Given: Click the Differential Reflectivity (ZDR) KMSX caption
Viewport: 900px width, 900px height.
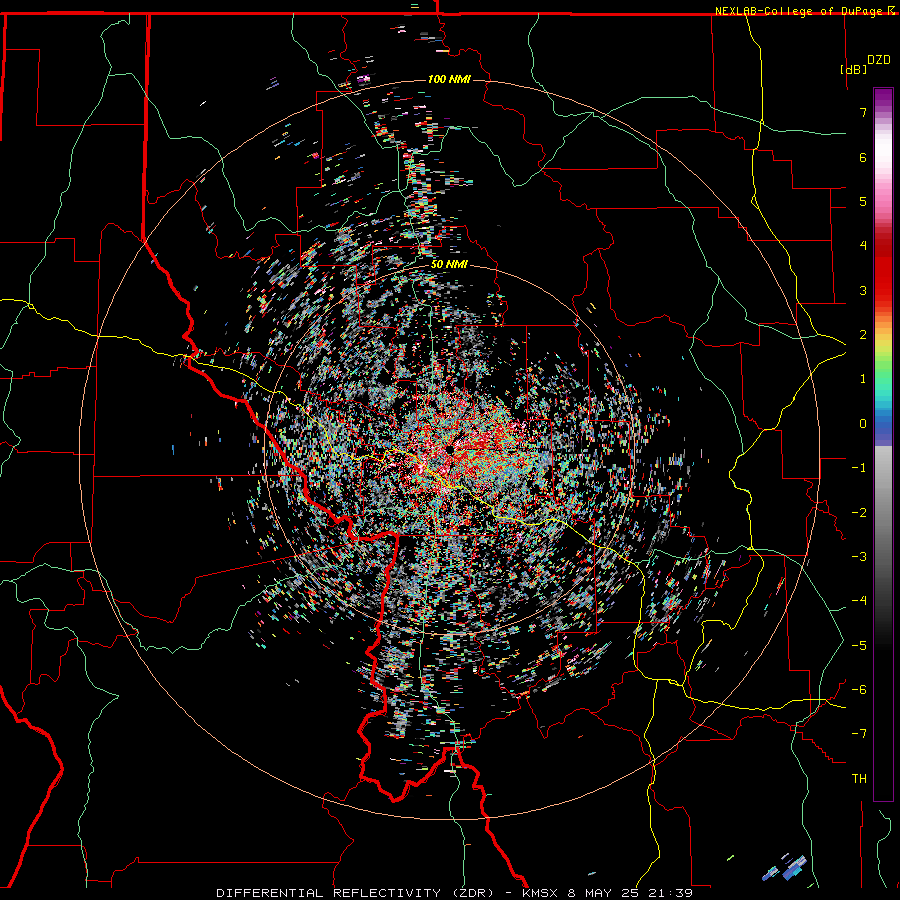Looking at the screenshot, I should click(454, 893).
